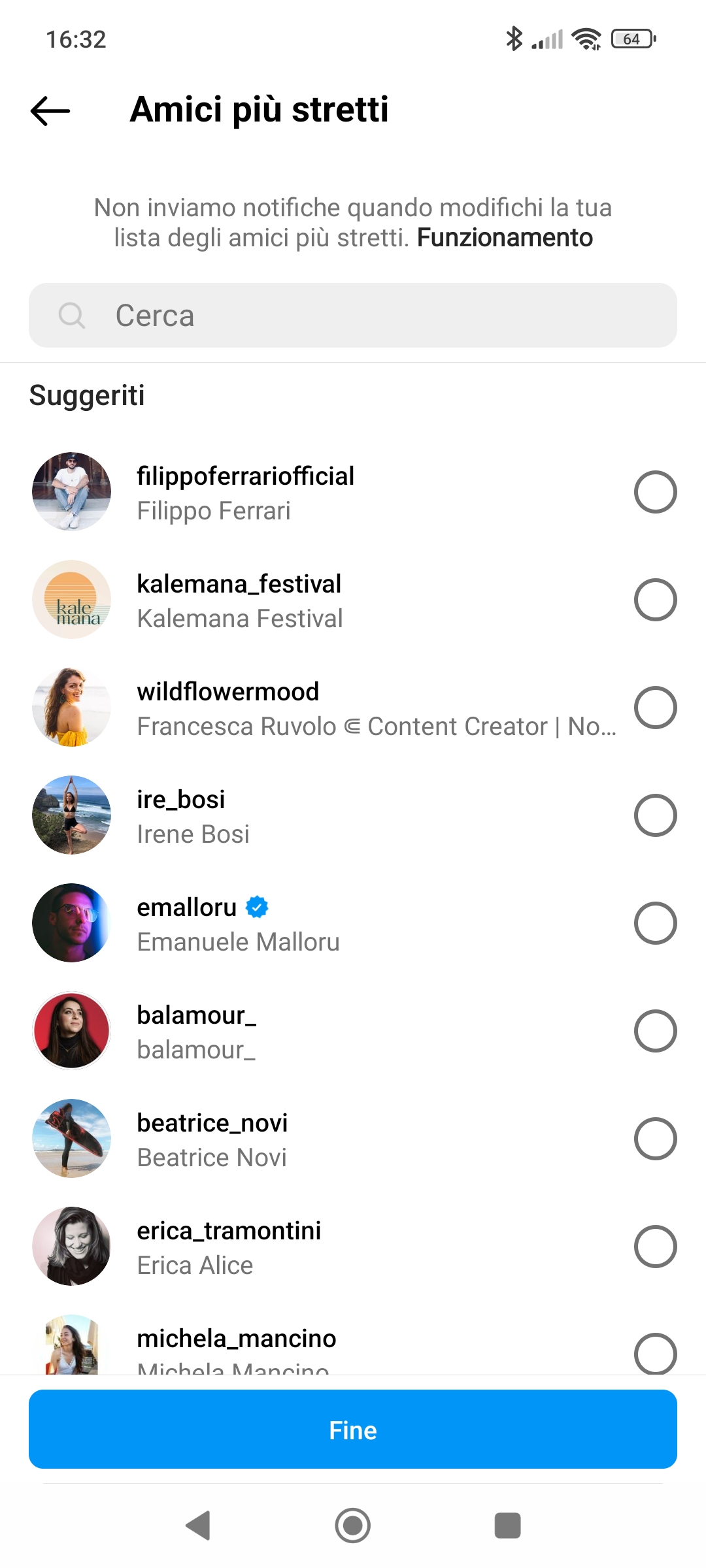This screenshot has width=706, height=1568.
Task: Tap Kalemana Festival's avatar
Action: tap(72, 600)
